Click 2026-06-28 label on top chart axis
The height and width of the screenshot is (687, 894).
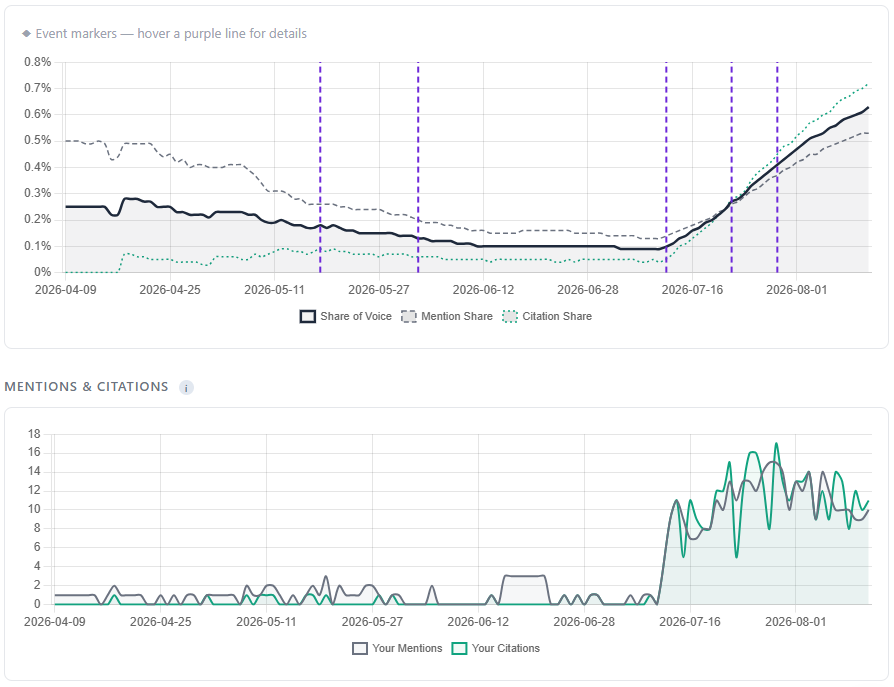click(x=588, y=290)
